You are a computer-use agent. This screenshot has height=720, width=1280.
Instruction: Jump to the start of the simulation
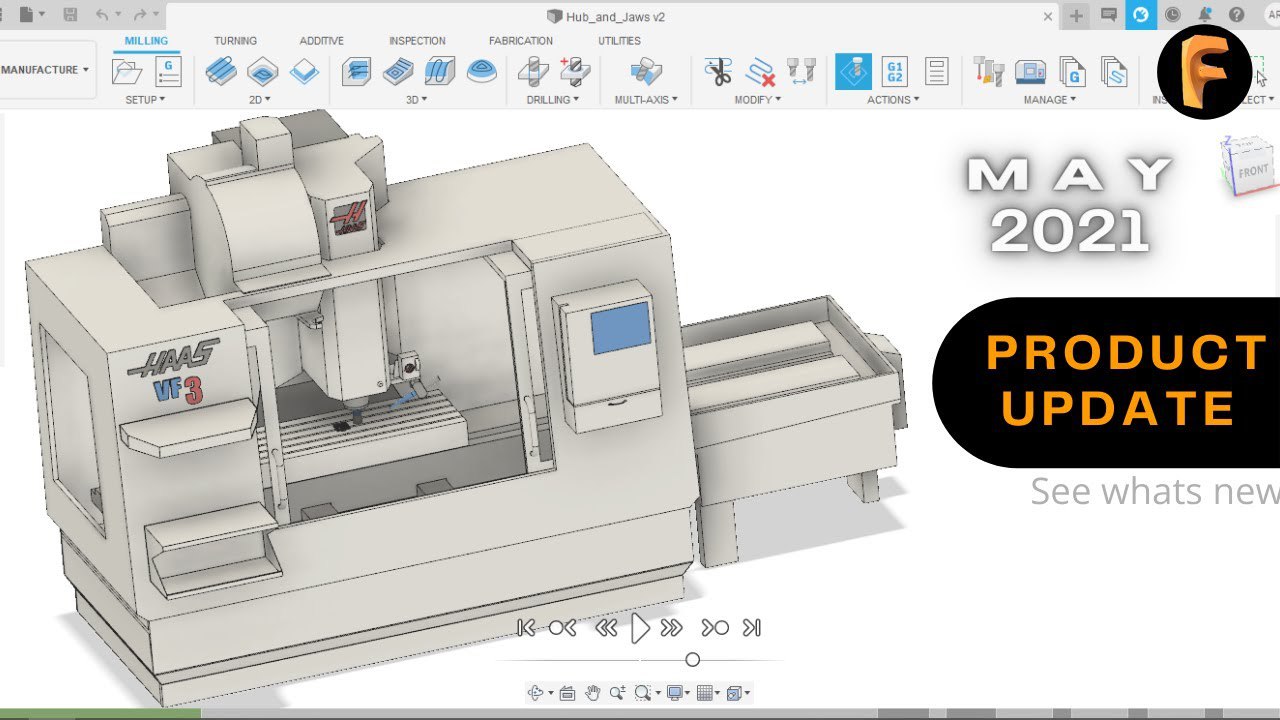pos(526,628)
